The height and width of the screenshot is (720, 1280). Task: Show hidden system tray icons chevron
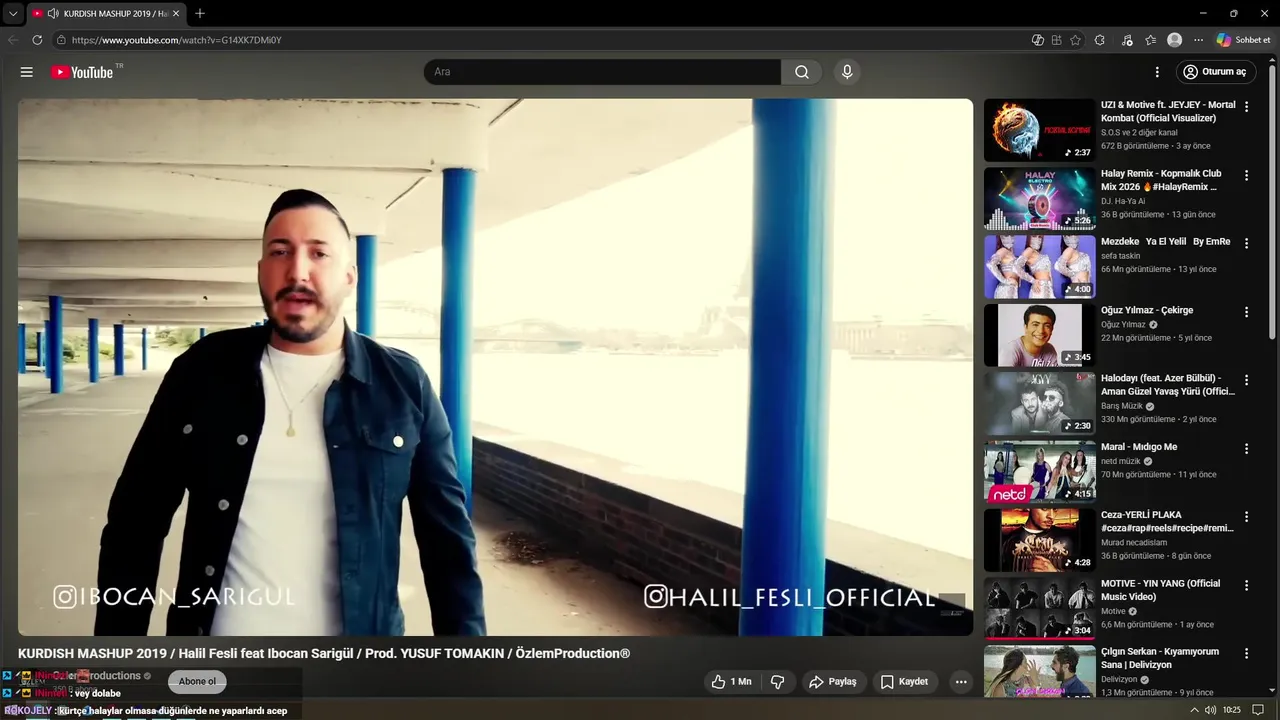(1195, 710)
